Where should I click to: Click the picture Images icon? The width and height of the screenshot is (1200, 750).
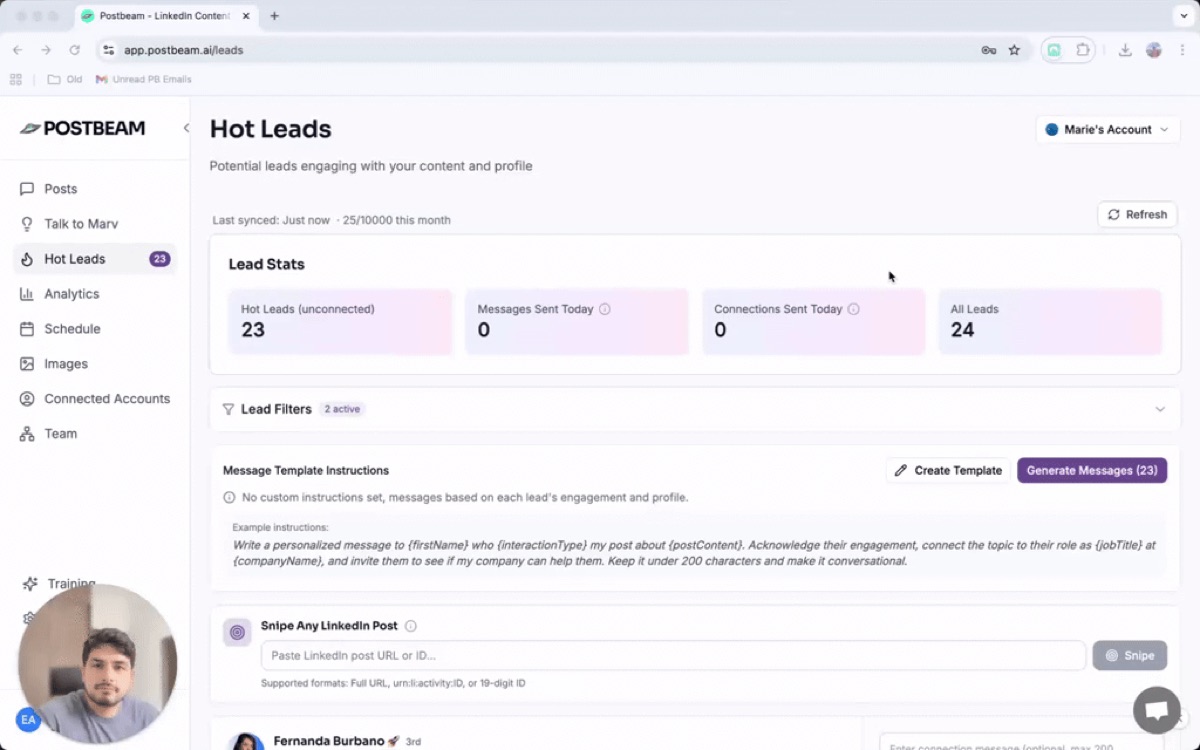pyautogui.click(x=27, y=364)
